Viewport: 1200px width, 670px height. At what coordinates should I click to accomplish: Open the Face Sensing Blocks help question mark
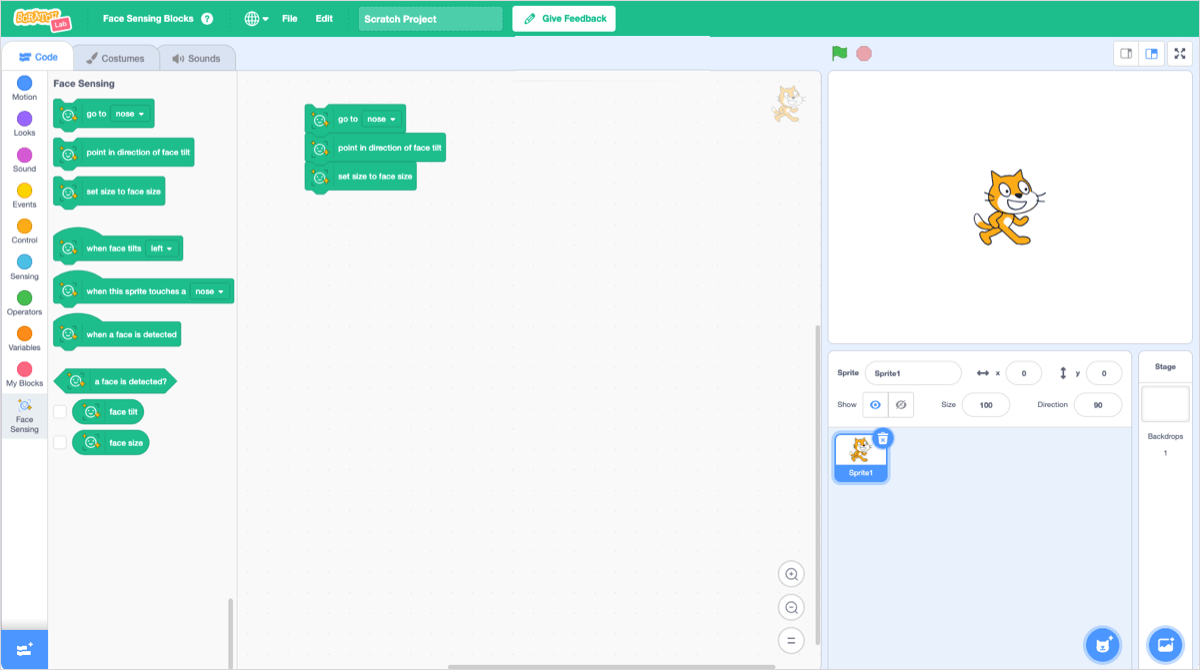tap(207, 19)
